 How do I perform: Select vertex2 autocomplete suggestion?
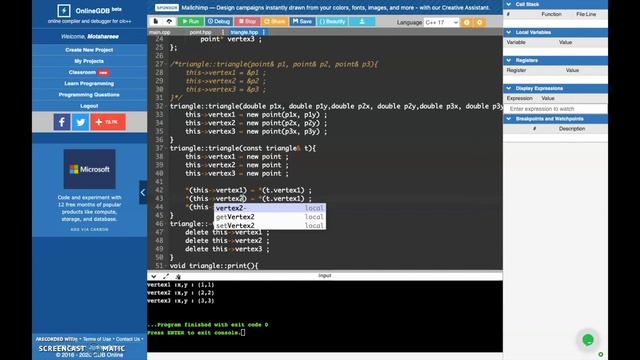tap(269, 208)
